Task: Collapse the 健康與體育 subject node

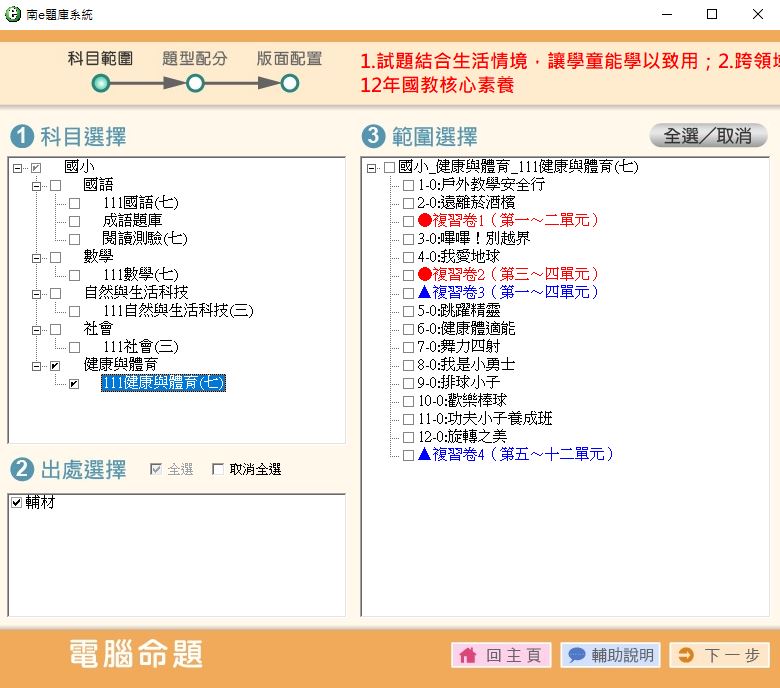Action: [x=37, y=365]
